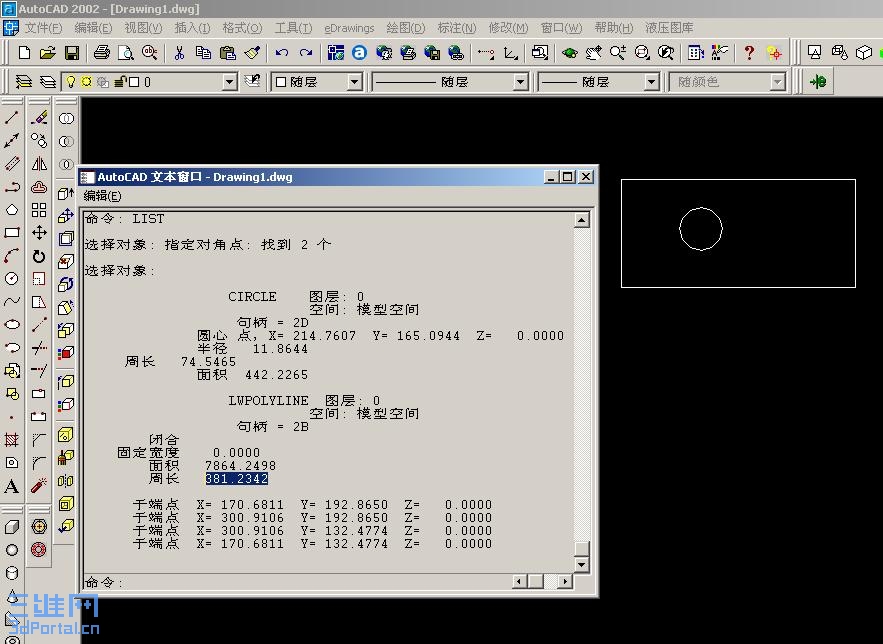Select the Box solid tool
This screenshot has width=883, height=644.
point(12,527)
